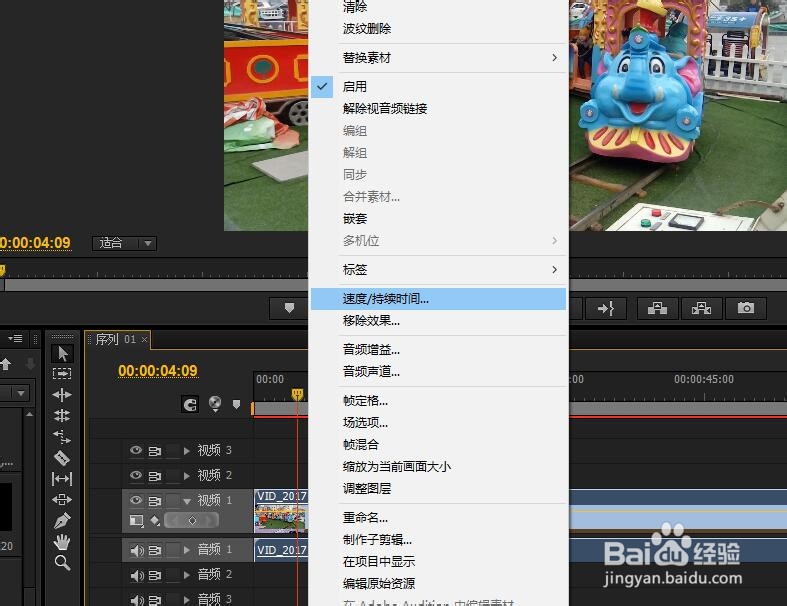Hide Video 1 track with eye icon

[x=136, y=500]
